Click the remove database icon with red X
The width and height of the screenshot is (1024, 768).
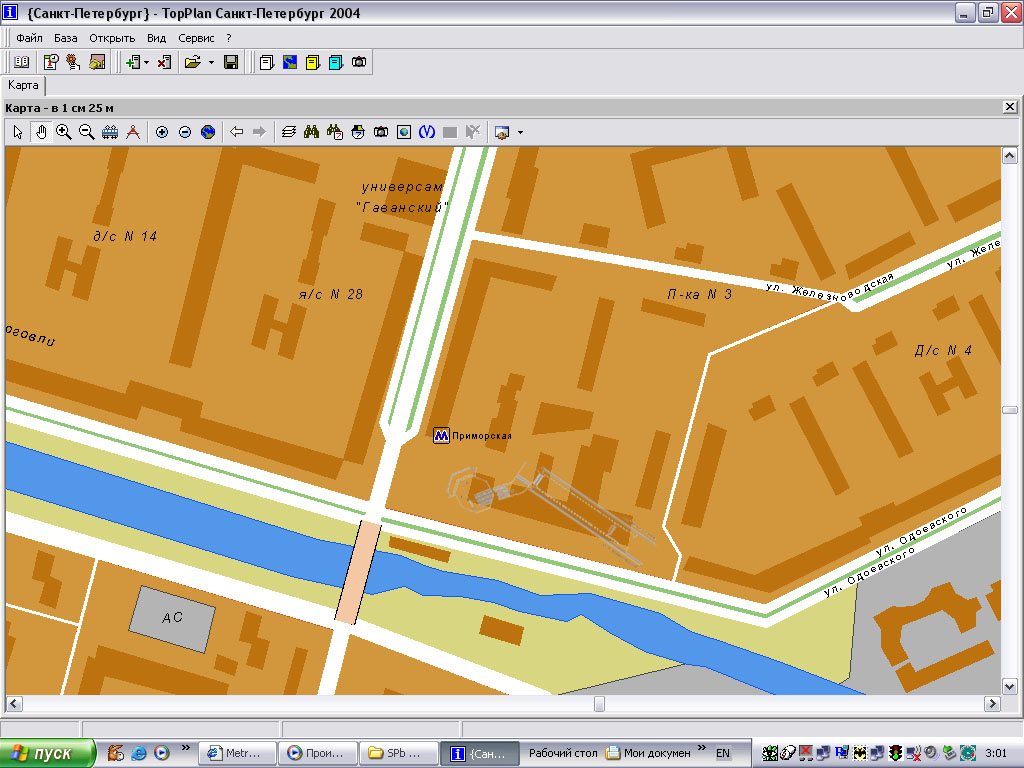point(164,62)
